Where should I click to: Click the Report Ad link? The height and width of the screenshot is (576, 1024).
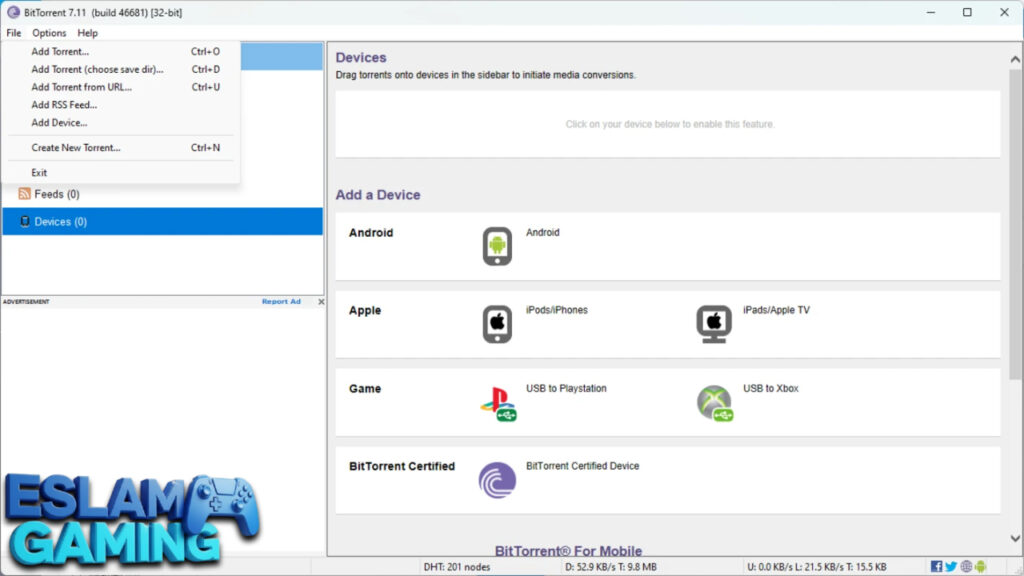pos(281,301)
